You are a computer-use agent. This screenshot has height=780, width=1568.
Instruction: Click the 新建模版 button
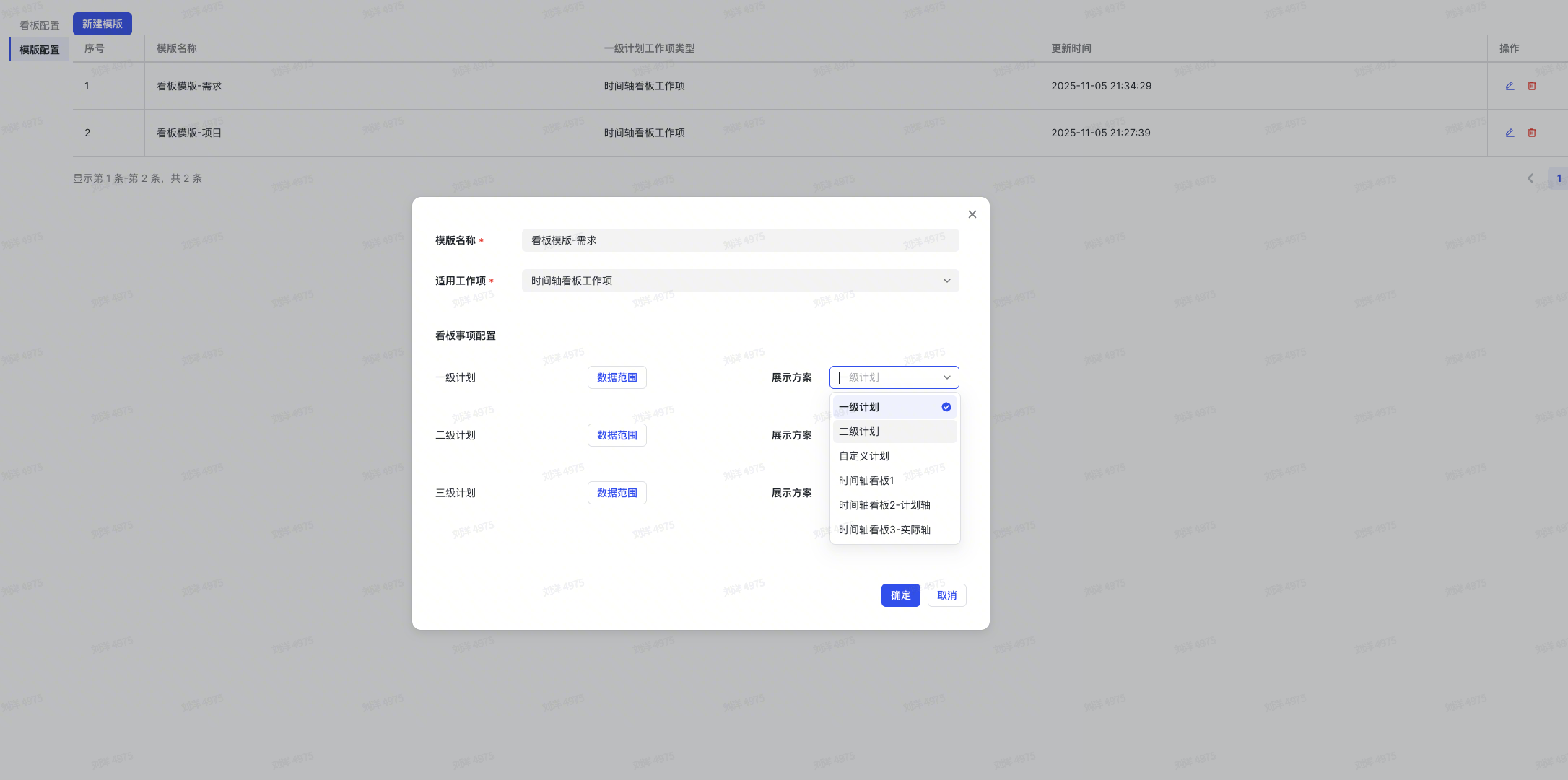click(x=103, y=24)
